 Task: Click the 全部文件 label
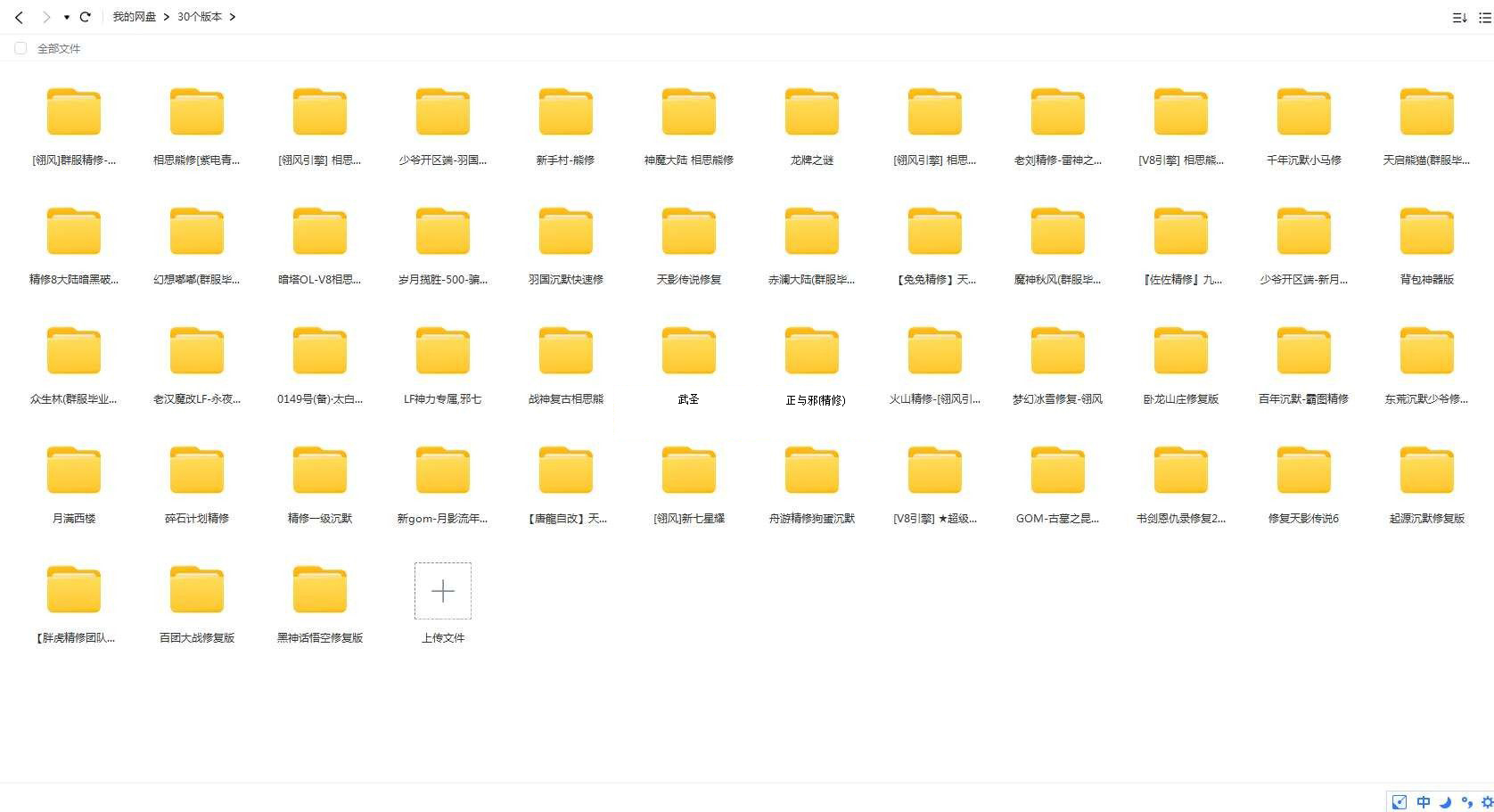coord(59,49)
